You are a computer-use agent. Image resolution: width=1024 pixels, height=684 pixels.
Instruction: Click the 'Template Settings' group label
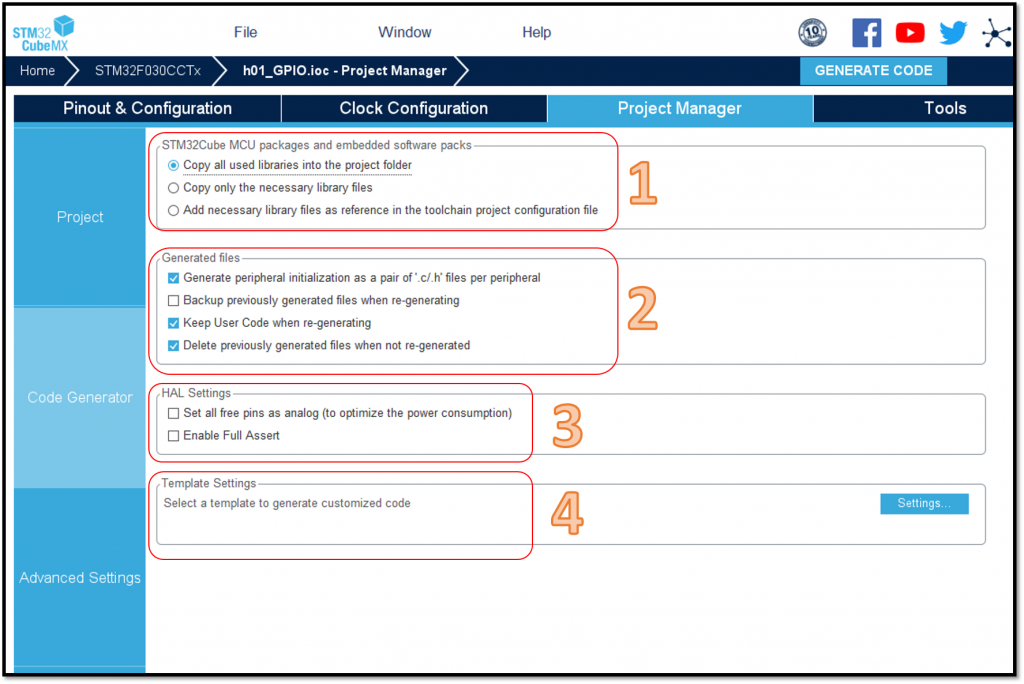208,483
